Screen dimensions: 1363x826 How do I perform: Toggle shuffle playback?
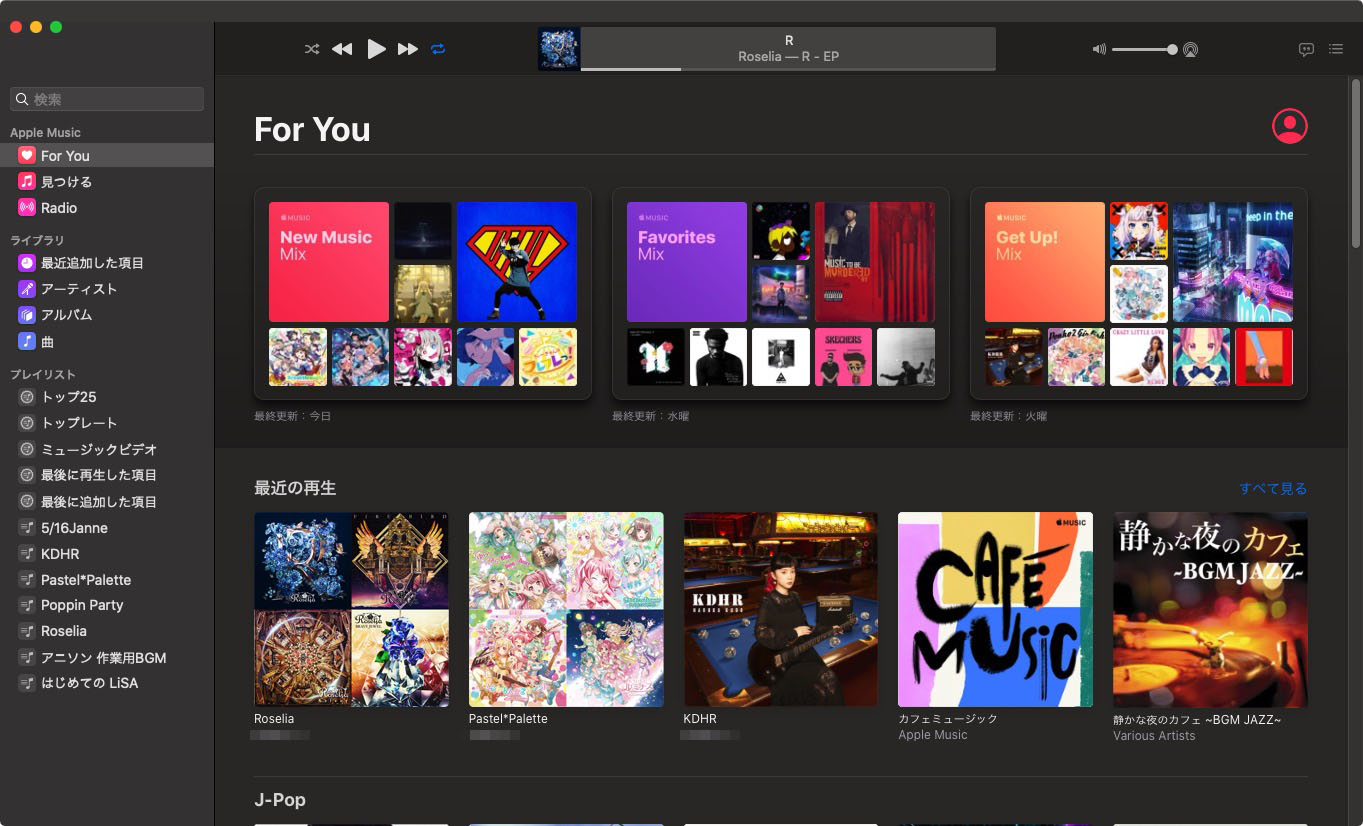tap(312, 49)
